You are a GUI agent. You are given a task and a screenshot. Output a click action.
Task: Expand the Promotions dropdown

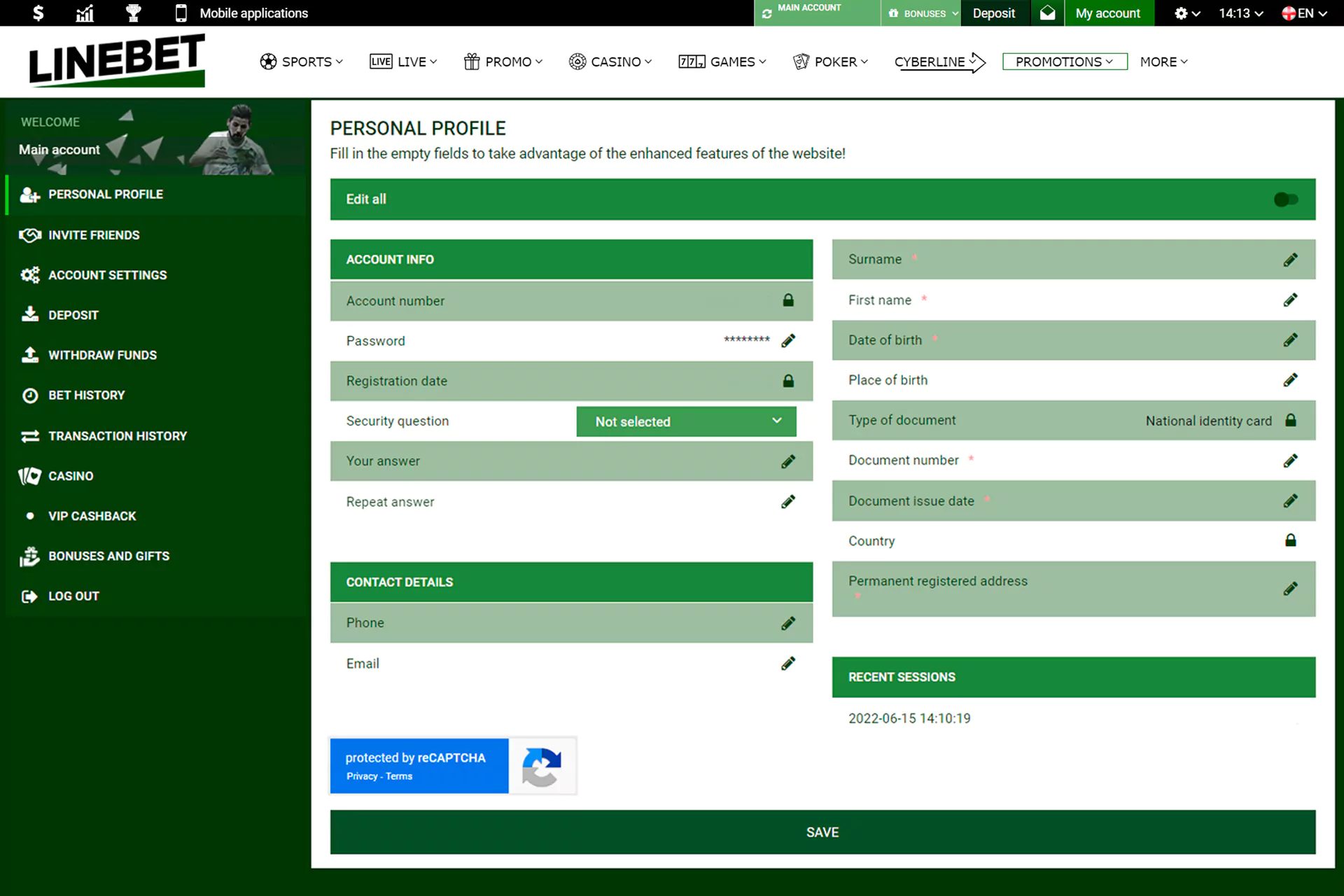pyautogui.click(x=1065, y=62)
